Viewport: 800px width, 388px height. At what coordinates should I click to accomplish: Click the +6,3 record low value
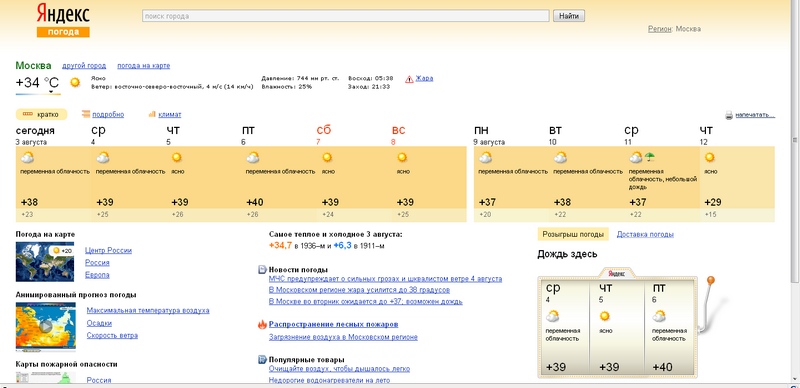pos(342,246)
